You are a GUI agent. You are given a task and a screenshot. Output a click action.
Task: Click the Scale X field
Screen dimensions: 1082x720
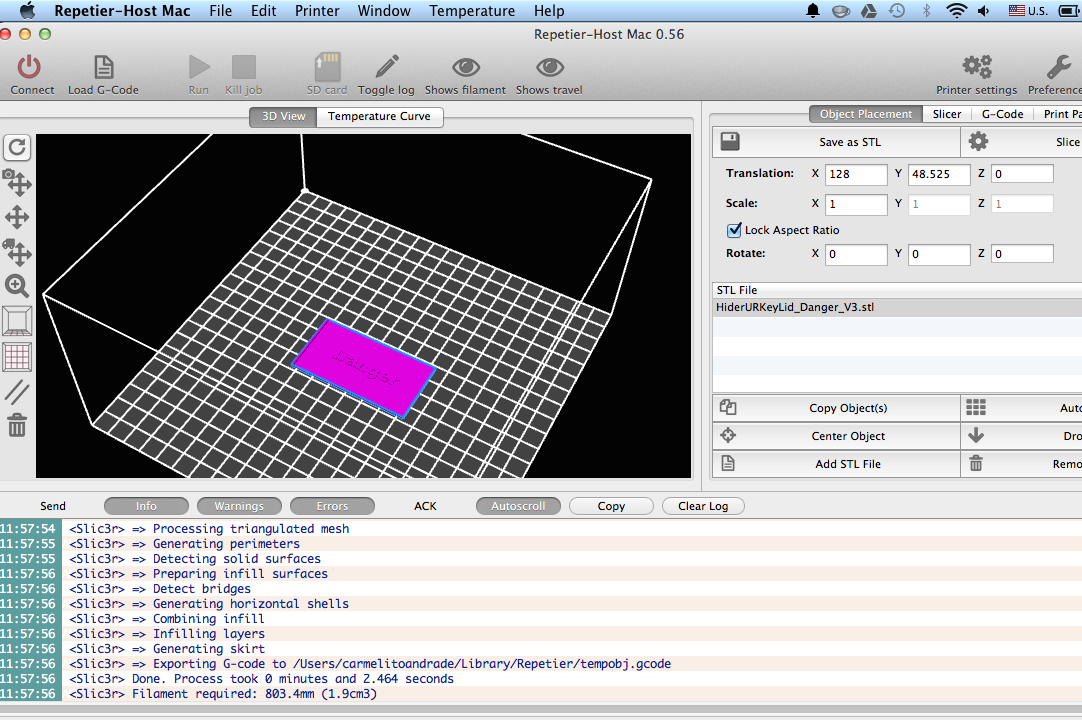pos(856,204)
